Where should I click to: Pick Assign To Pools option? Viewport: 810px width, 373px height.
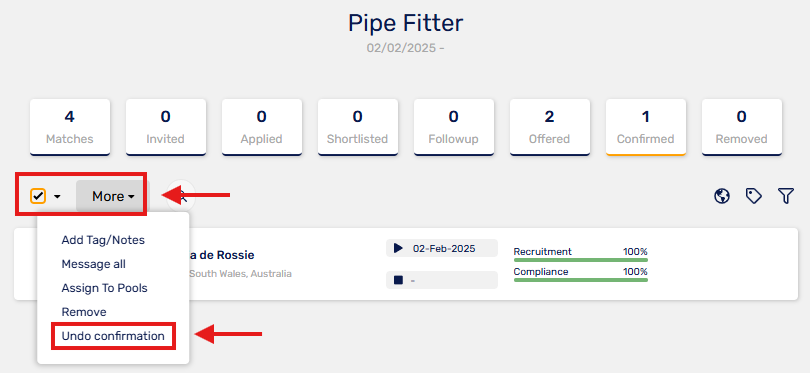pos(104,288)
